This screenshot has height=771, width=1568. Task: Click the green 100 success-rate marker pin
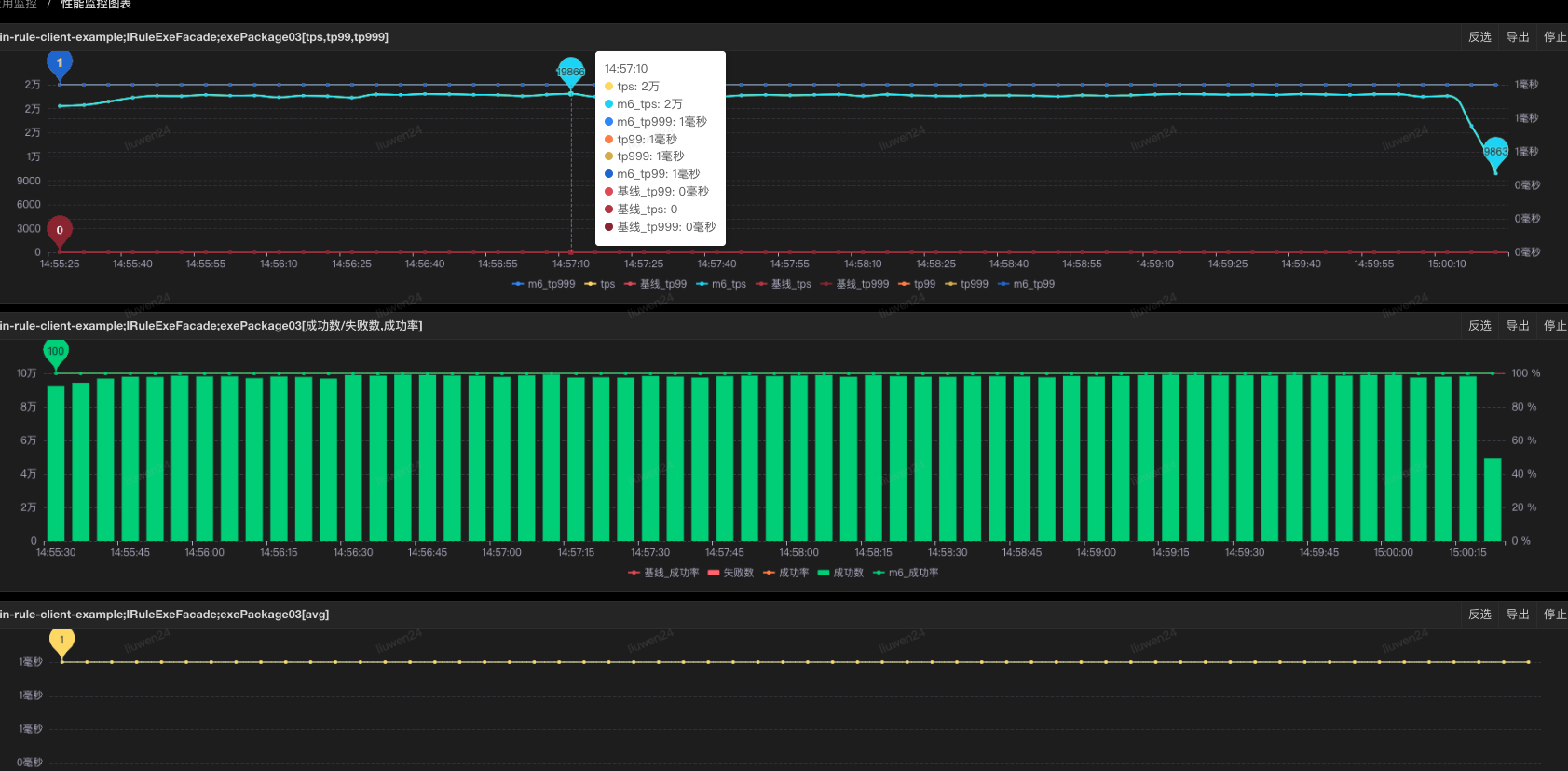point(56,352)
